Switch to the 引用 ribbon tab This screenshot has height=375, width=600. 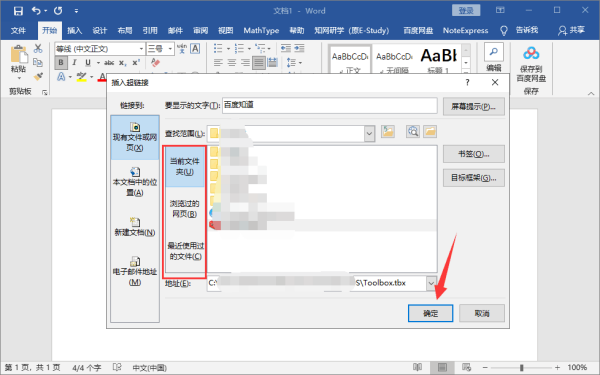coord(150,30)
